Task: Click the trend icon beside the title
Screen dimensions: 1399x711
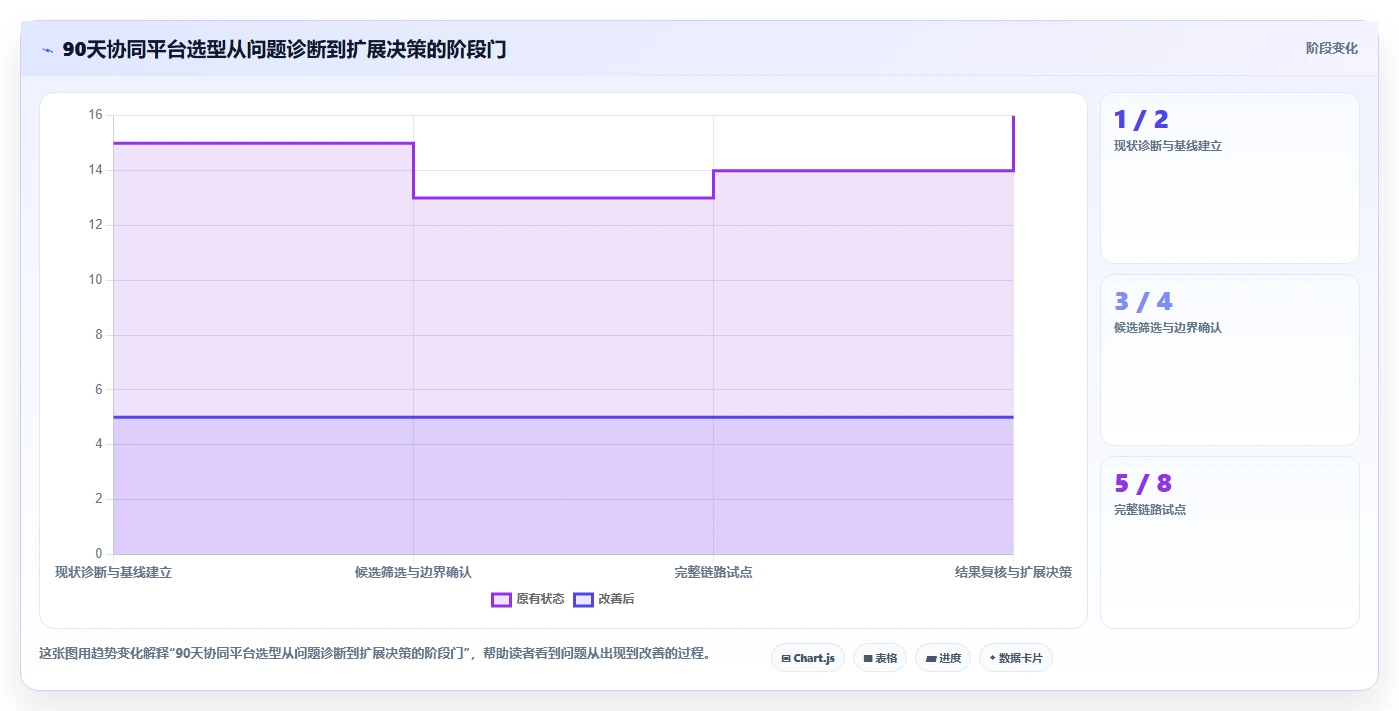Action: [x=47, y=49]
